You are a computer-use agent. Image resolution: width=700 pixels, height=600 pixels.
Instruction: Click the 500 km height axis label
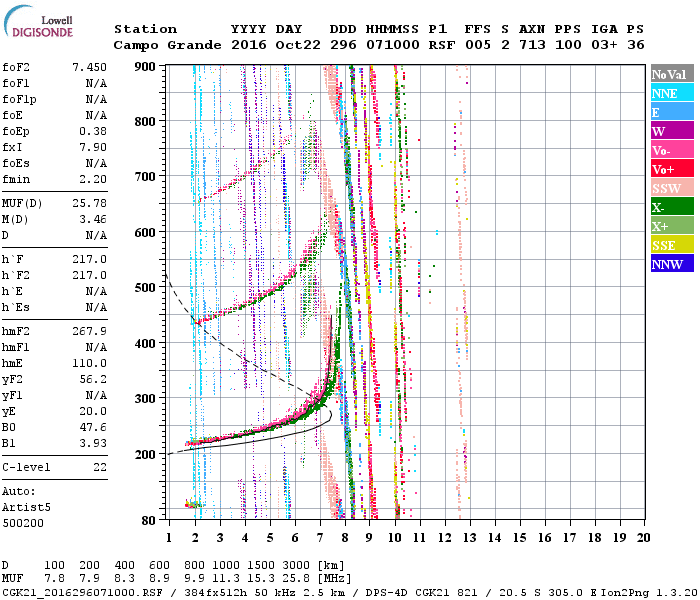pyautogui.click(x=145, y=288)
